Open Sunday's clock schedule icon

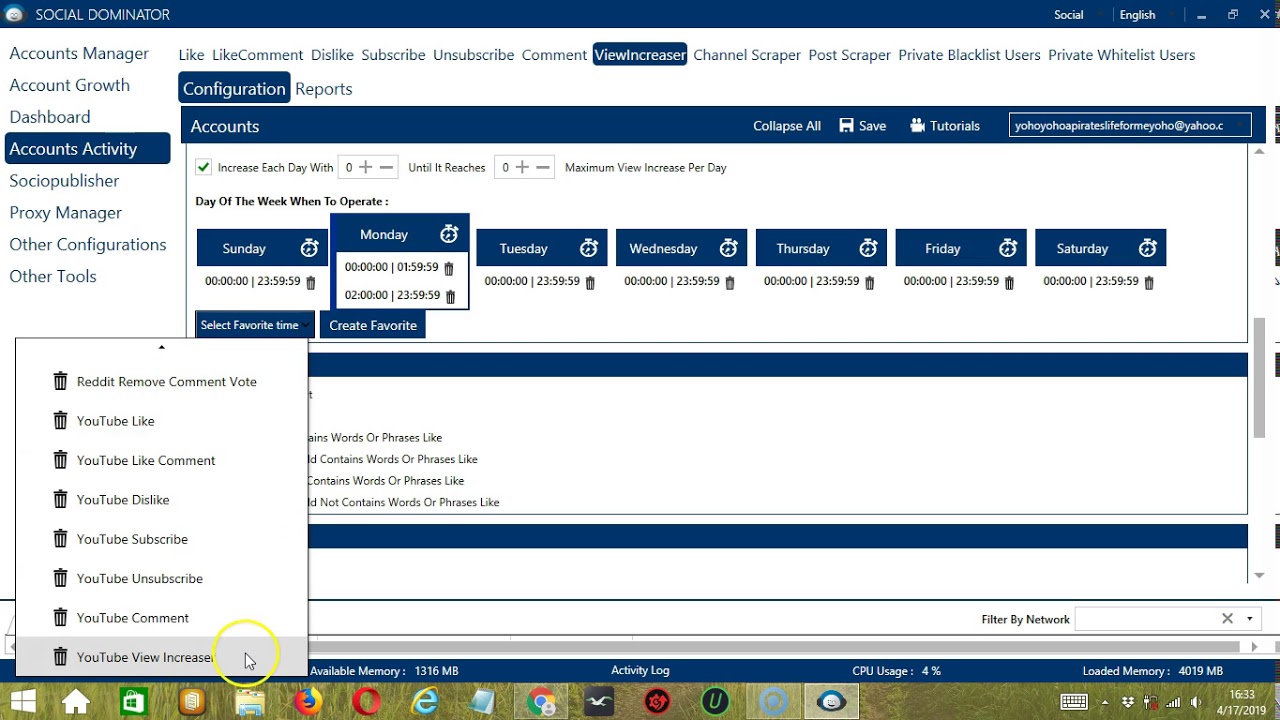[309, 248]
